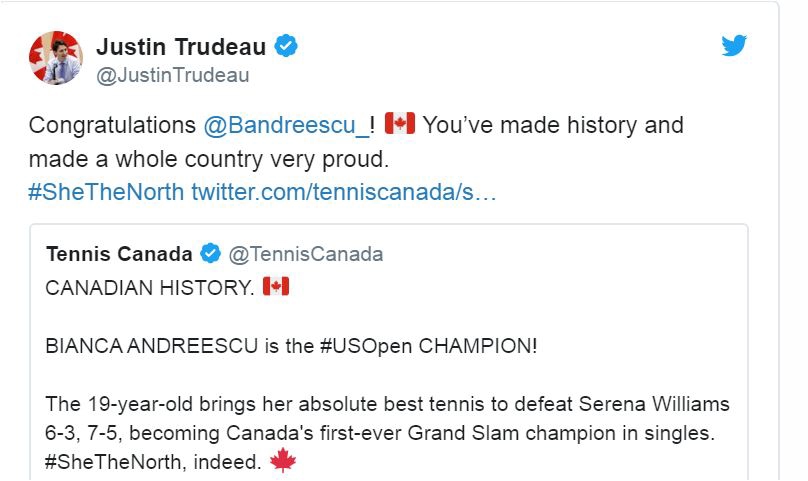Click Justin Trudeau's profile avatar

pyautogui.click(x=55, y=58)
